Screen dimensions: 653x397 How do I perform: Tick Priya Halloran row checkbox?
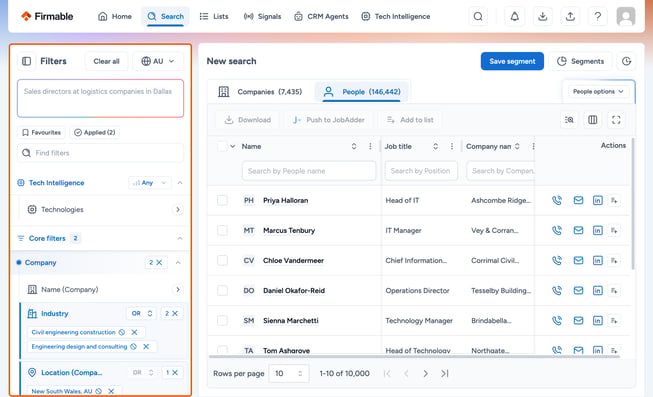tap(222, 200)
